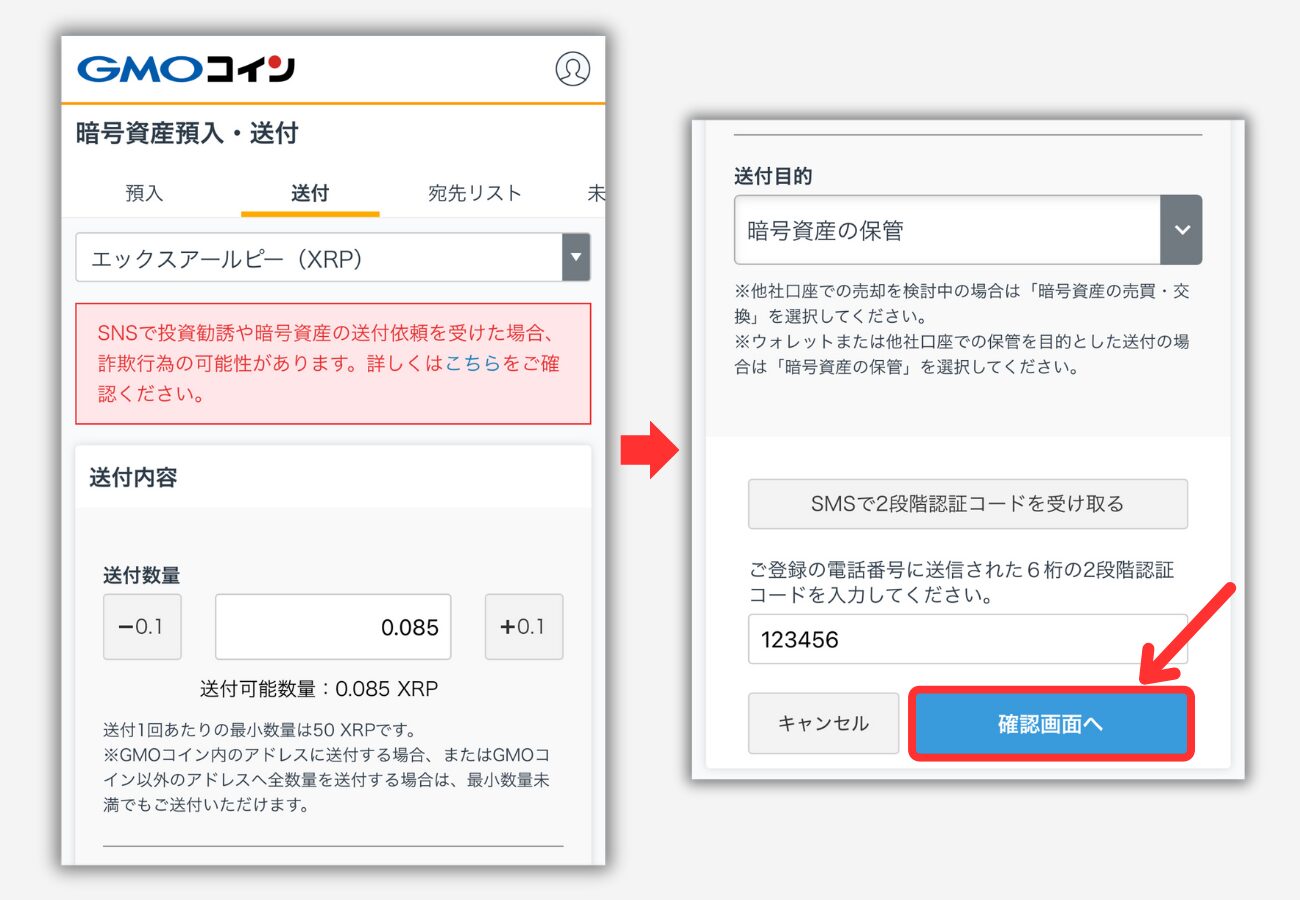The image size is (1300, 900).
Task: Click the 送付数量 input showing 0.085
Action: pyautogui.click(x=333, y=627)
